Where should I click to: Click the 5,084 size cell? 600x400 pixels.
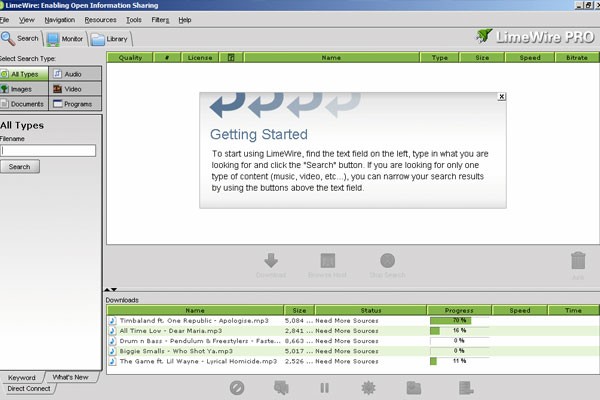pos(299,321)
